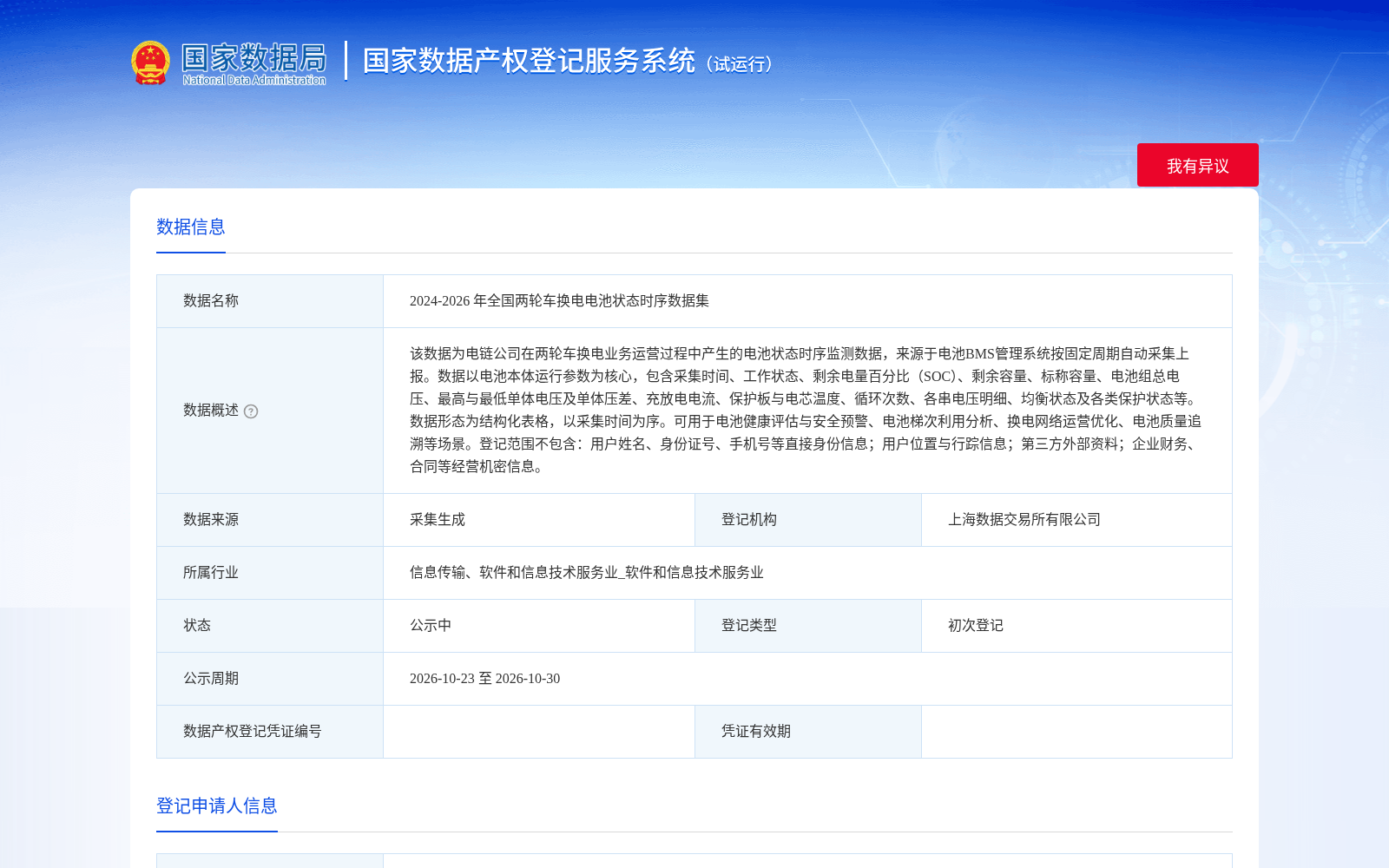Click 上海数据交易所有限公司 value
Screen dimensions: 1389x868
point(1024,520)
